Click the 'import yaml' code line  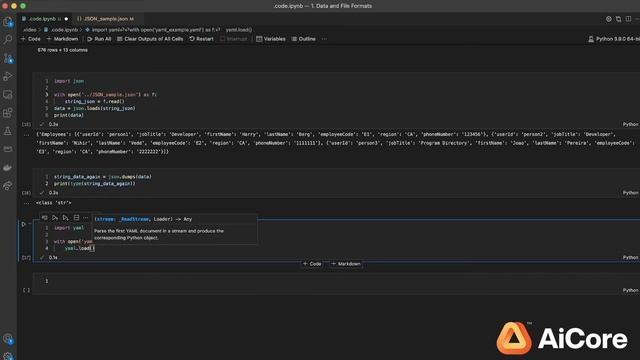click(x=69, y=228)
